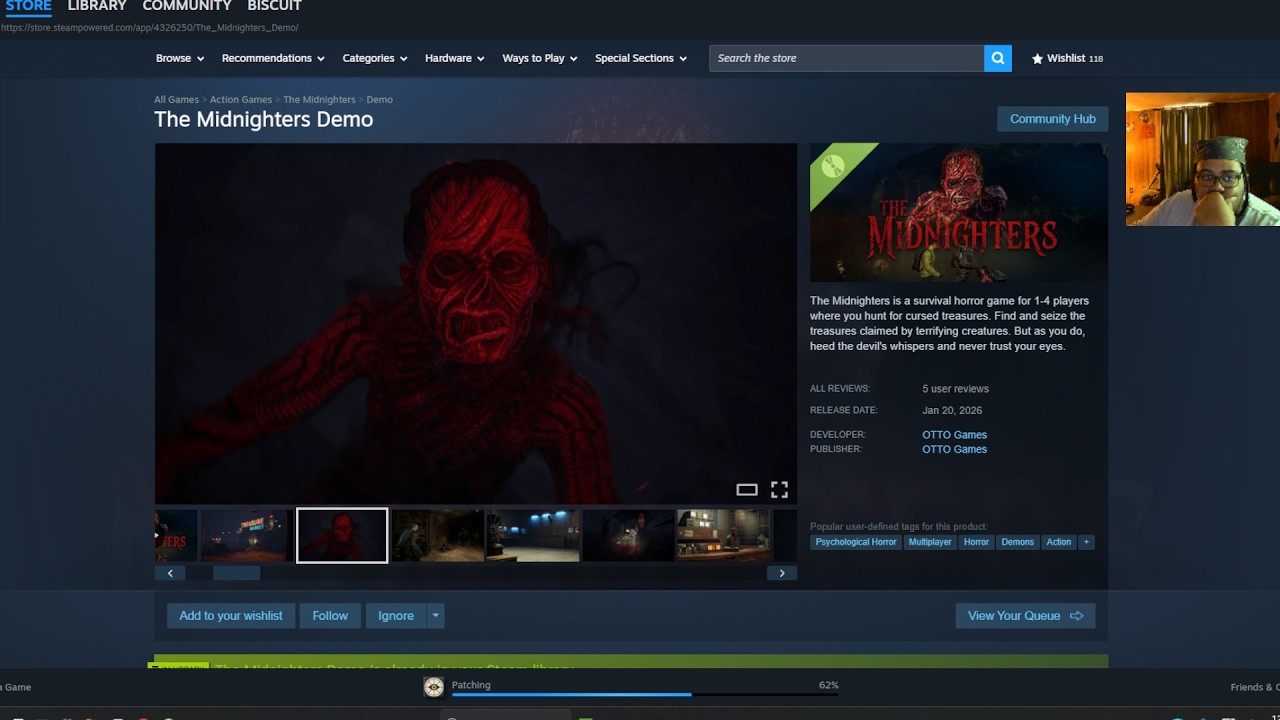1280x720 pixels.
Task: Move to previous screenshot thumbnails with left arrow
Action: pyautogui.click(x=170, y=573)
